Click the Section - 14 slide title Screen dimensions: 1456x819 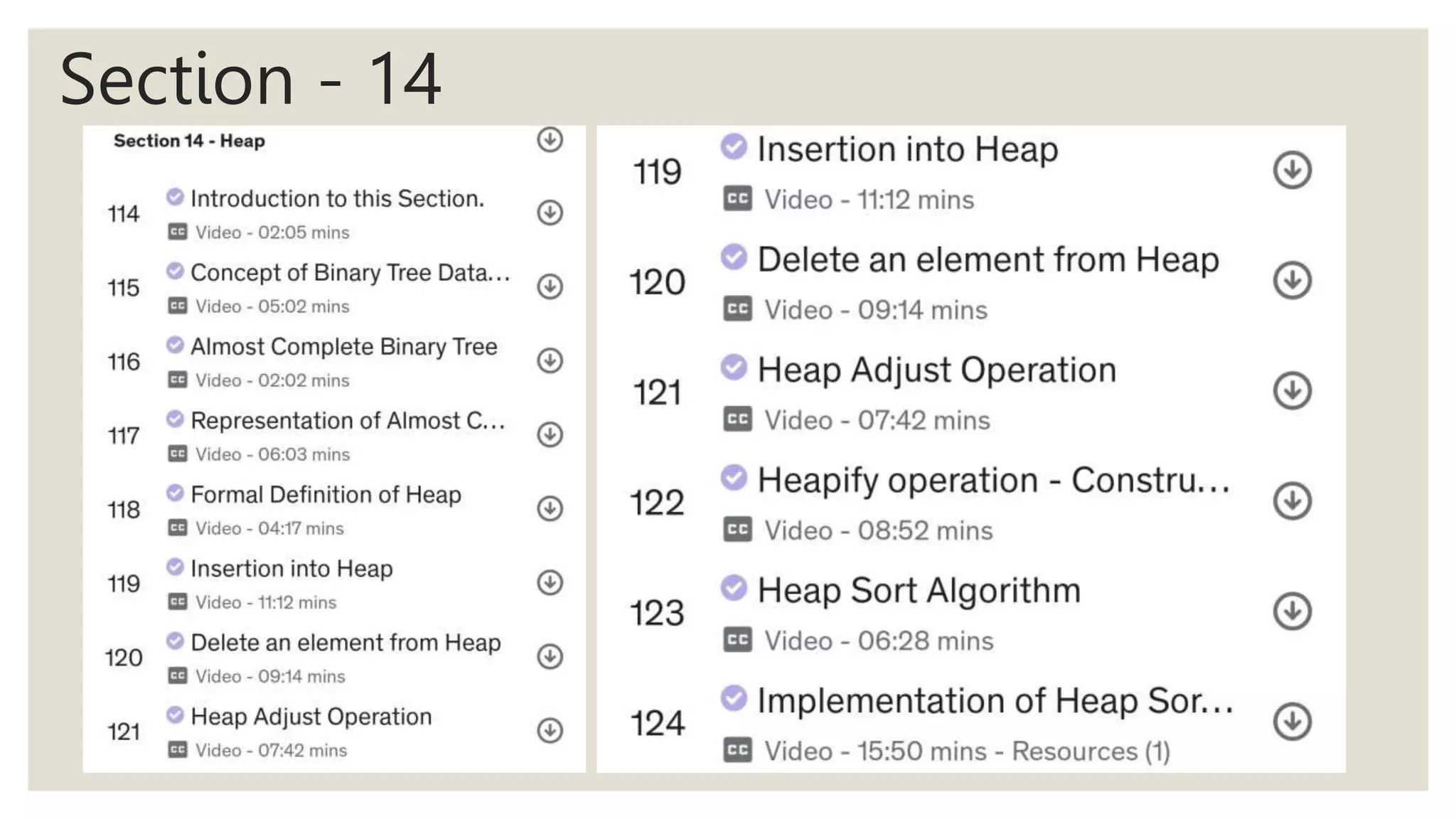(x=250, y=78)
